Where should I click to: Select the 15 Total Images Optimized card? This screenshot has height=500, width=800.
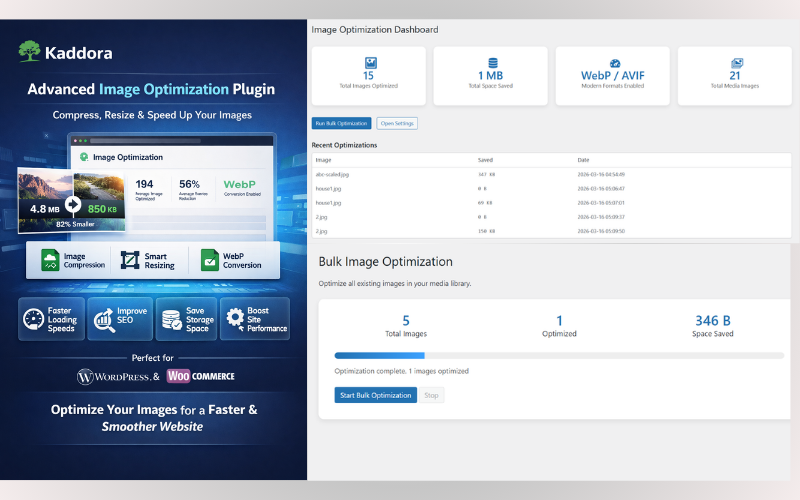[x=368, y=76]
